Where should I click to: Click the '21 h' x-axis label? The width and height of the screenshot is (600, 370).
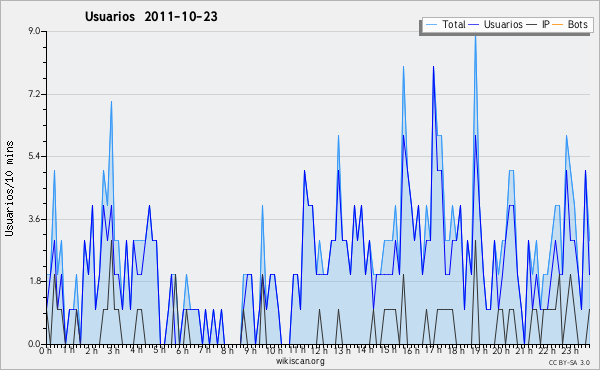524,351
